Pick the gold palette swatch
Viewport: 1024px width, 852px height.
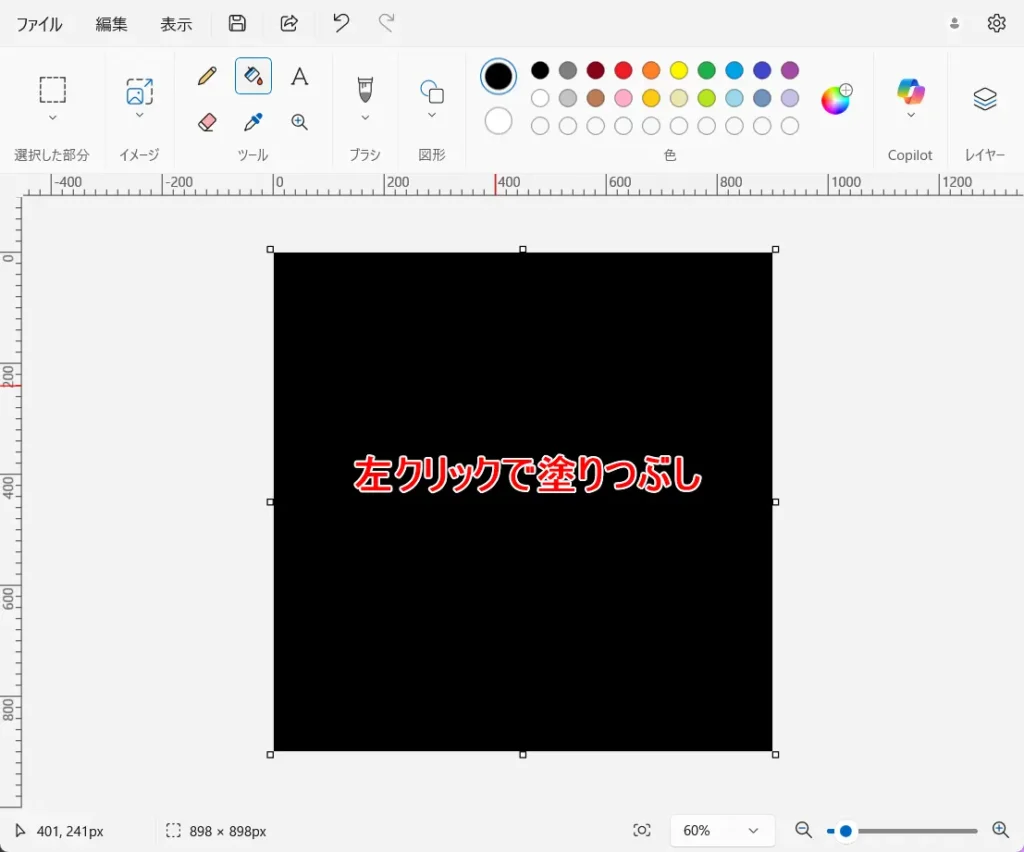[x=651, y=98]
